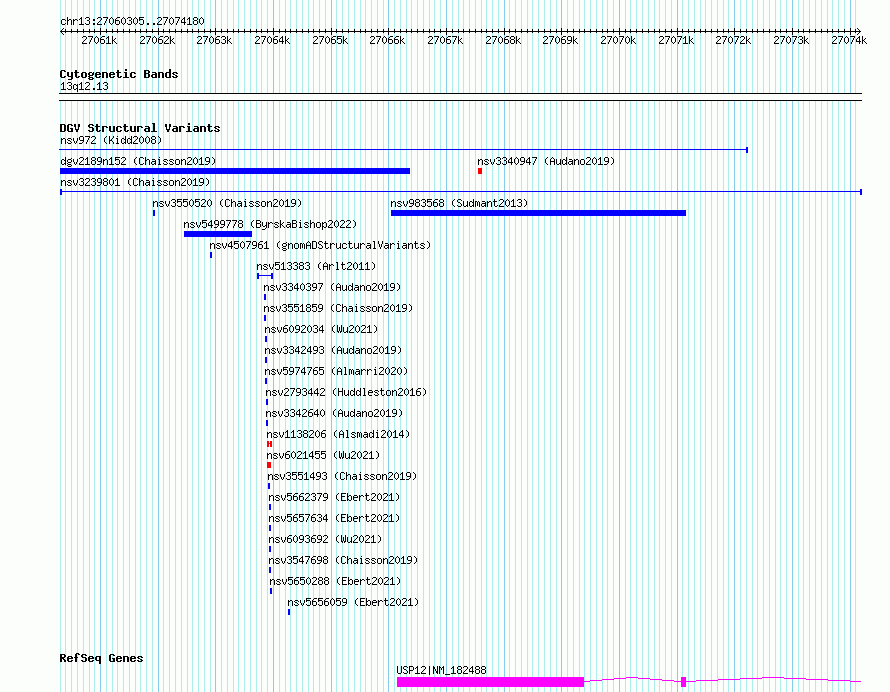The image size is (890, 692).
Task: Click nsv3551493 (Chaisson2019) label
Action: tap(342, 476)
